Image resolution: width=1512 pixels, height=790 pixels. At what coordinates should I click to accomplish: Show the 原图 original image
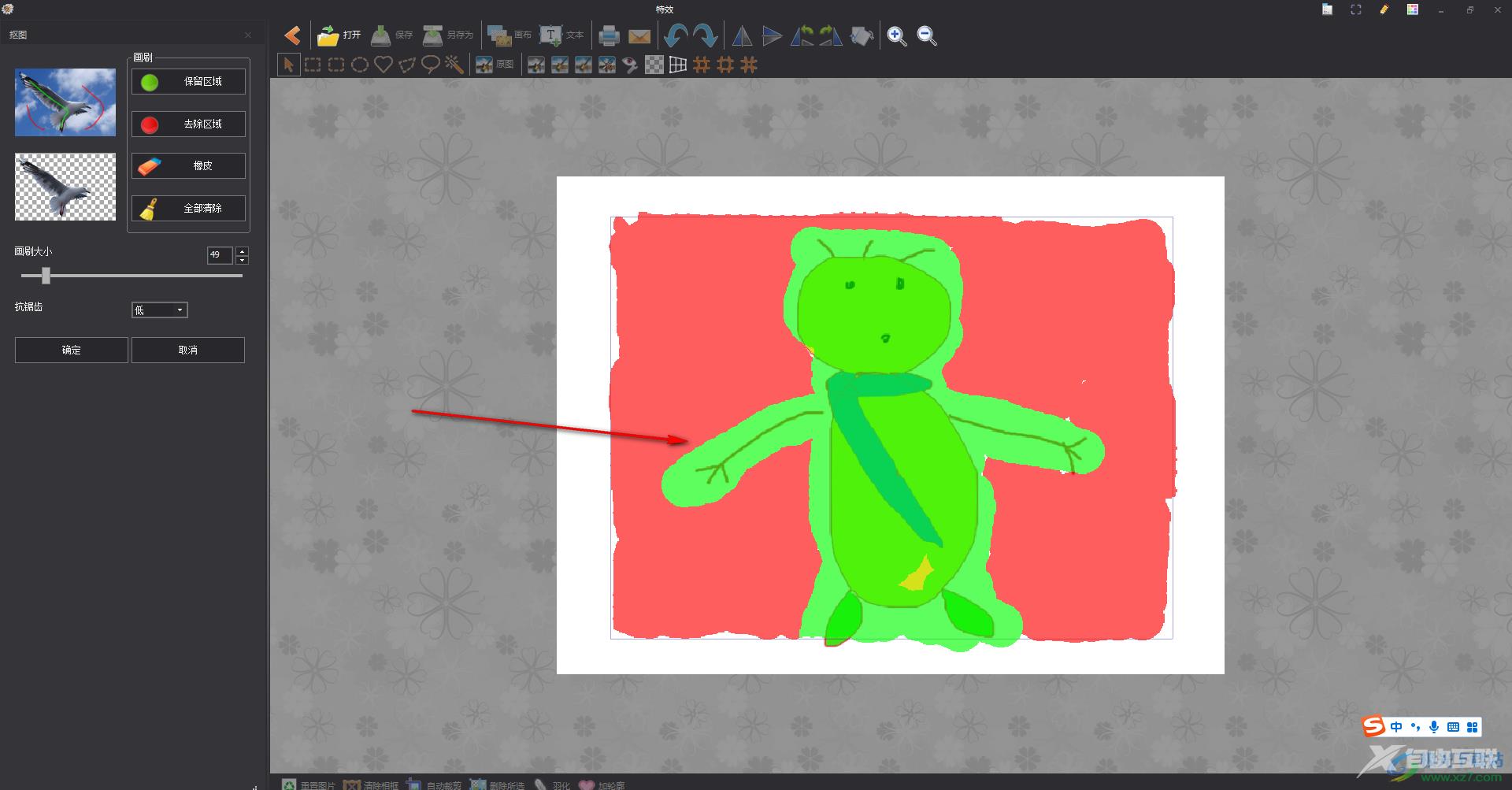pos(495,65)
